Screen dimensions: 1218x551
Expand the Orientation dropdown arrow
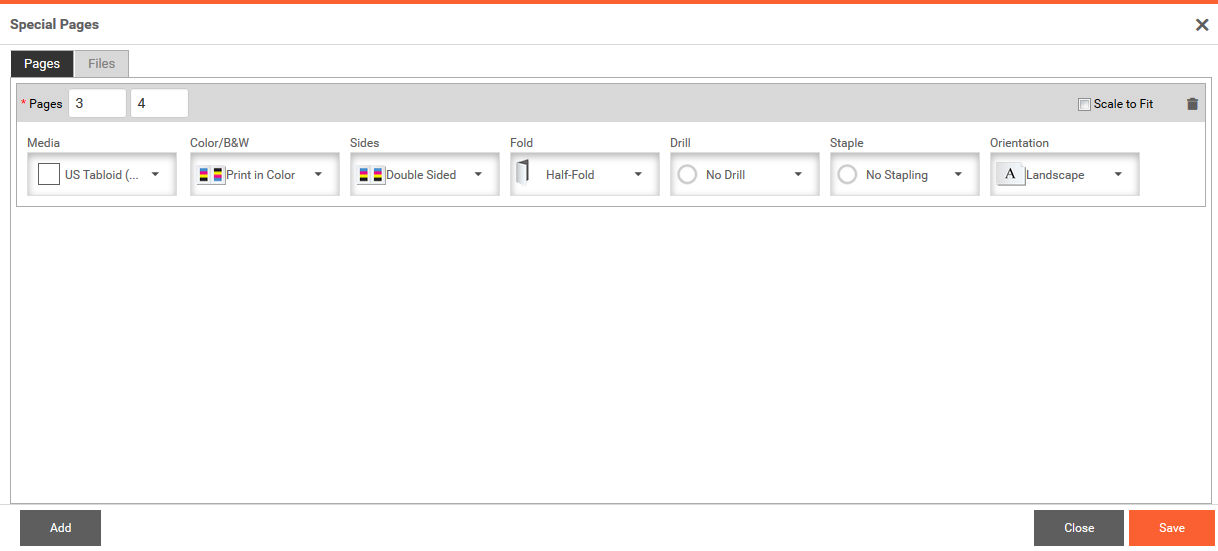tap(1118, 174)
